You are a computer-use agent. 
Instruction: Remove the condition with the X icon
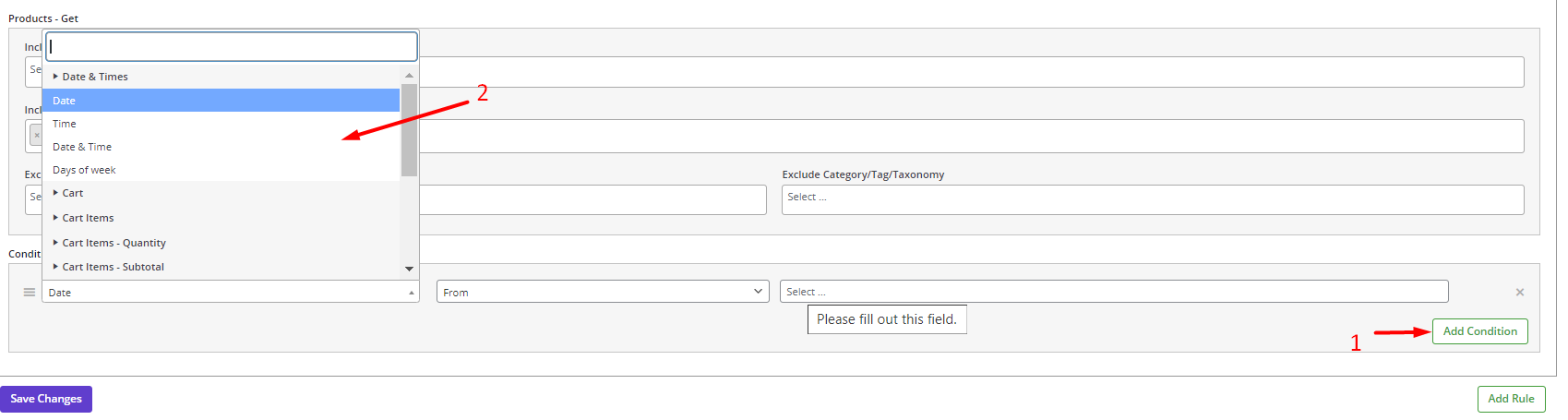1520,293
